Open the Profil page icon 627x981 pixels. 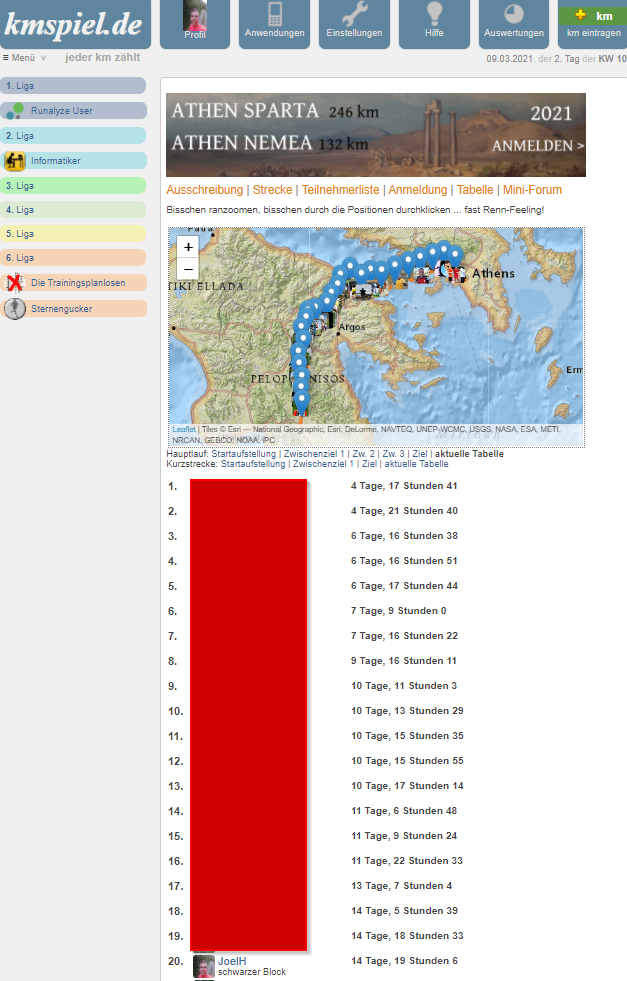pos(194,23)
